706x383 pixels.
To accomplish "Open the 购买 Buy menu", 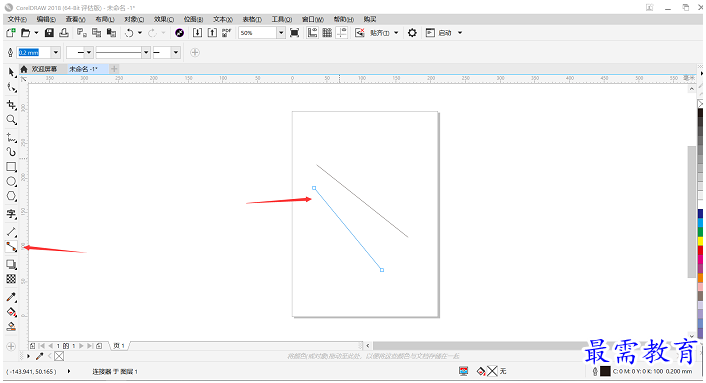I will (x=370, y=19).
